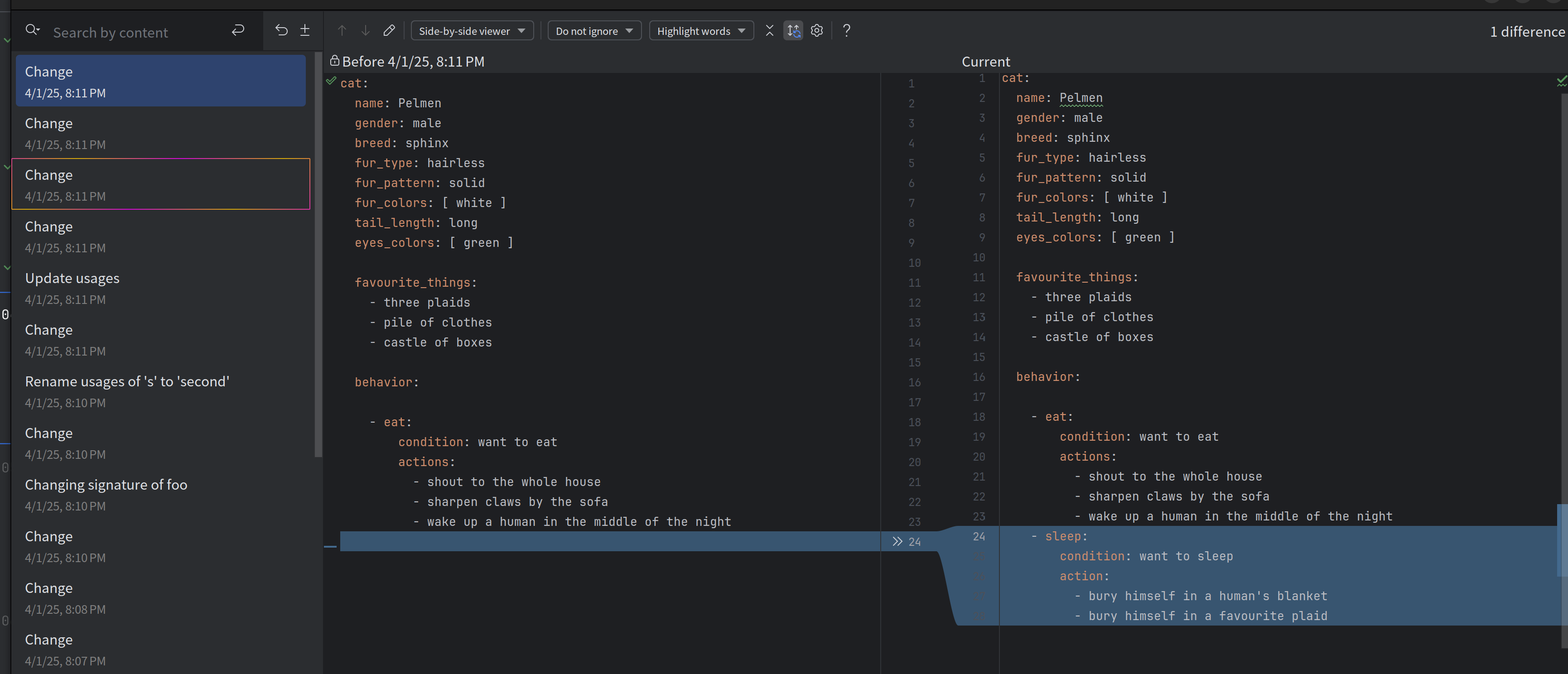The width and height of the screenshot is (1568, 674).
Task: Click 'name: Pelmen' in the Current pane
Action: click(1059, 98)
